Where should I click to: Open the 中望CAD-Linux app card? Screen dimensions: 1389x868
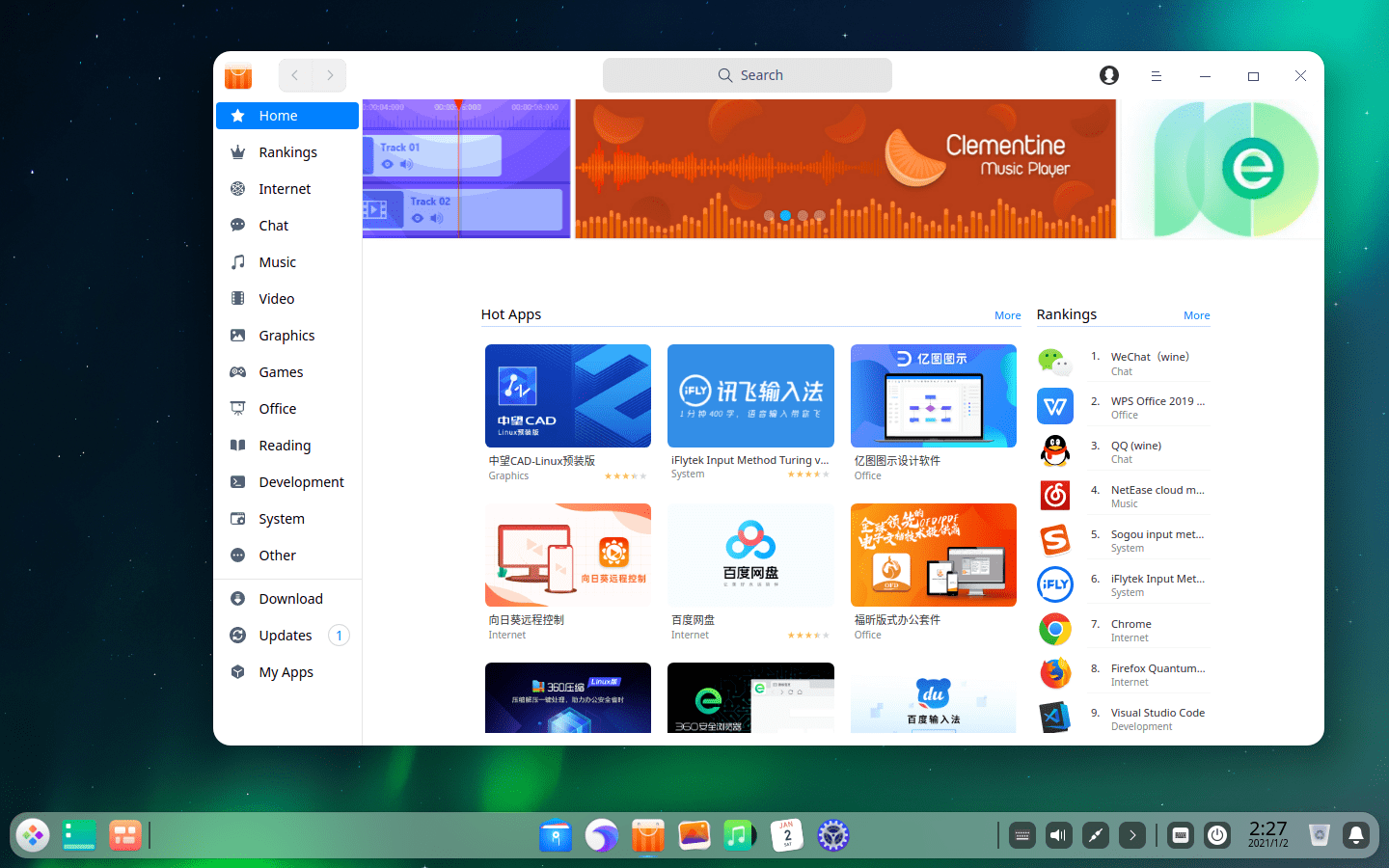point(568,413)
